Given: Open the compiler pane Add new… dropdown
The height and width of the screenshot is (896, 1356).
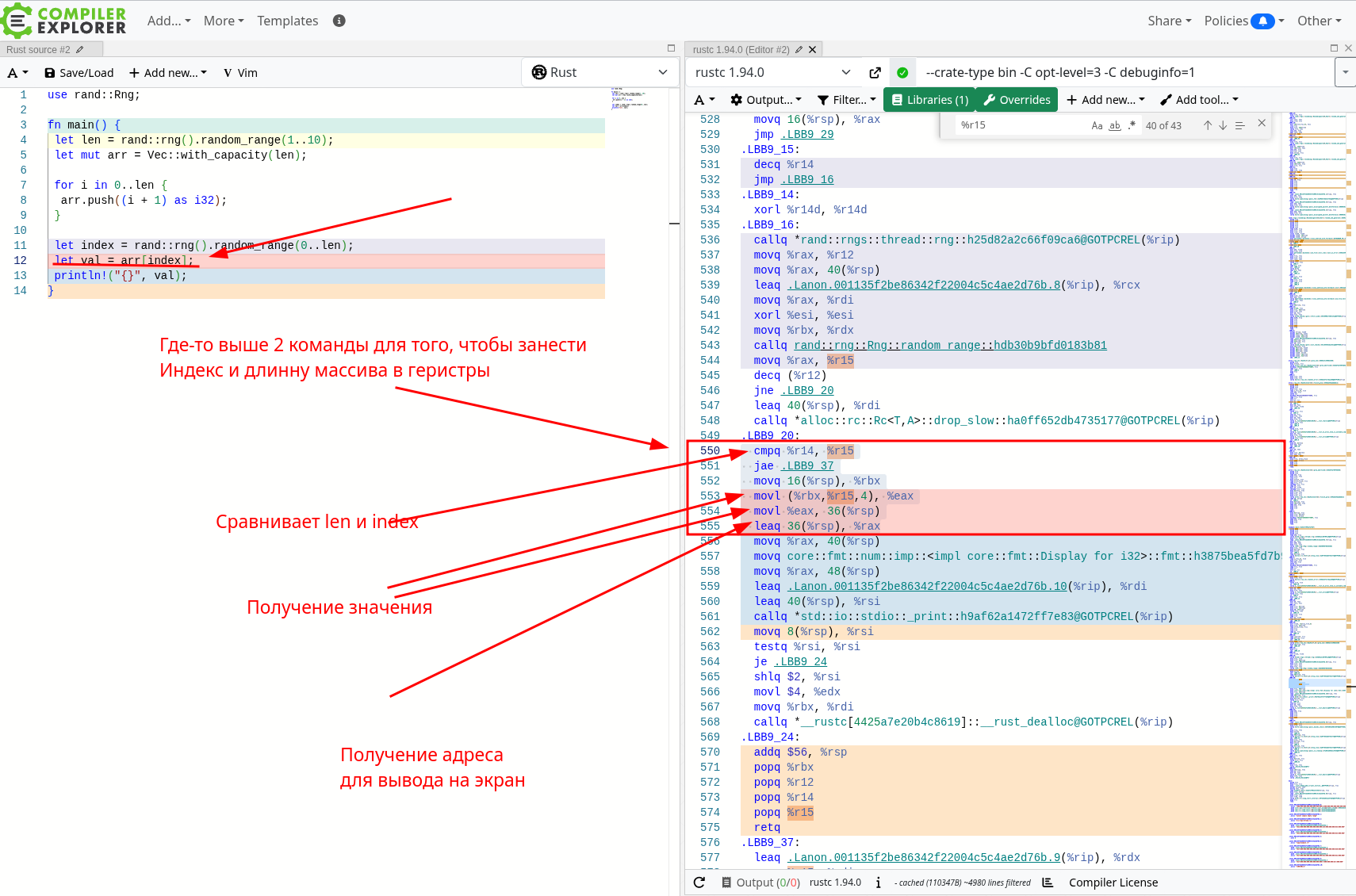Looking at the screenshot, I should (1106, 100).
